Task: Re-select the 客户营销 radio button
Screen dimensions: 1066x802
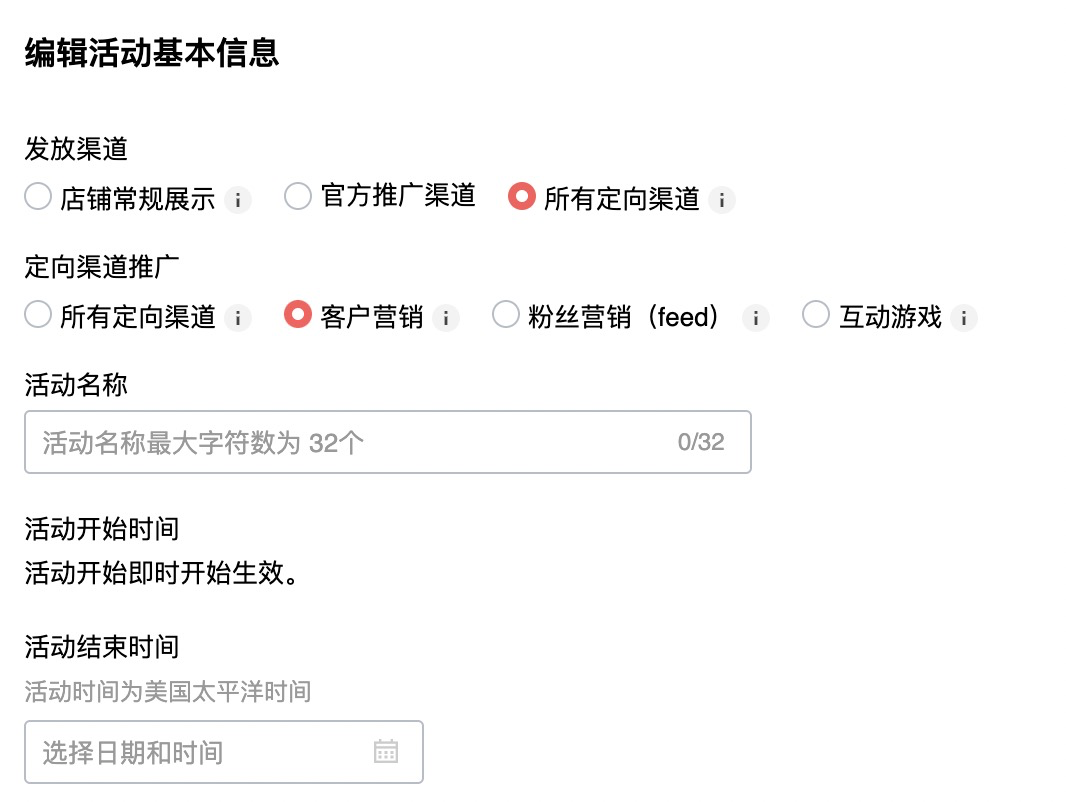Action: [297, 314]
